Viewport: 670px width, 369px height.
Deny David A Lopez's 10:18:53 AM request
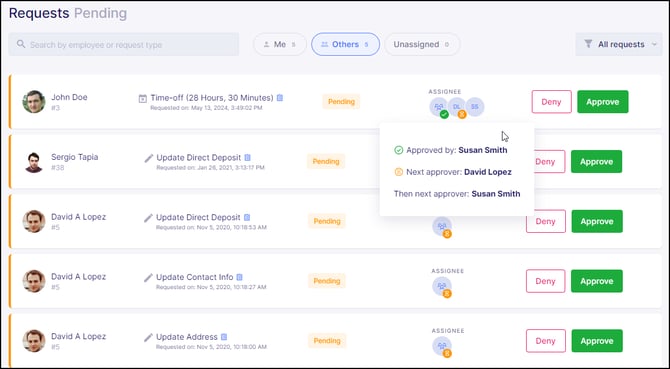546,221
